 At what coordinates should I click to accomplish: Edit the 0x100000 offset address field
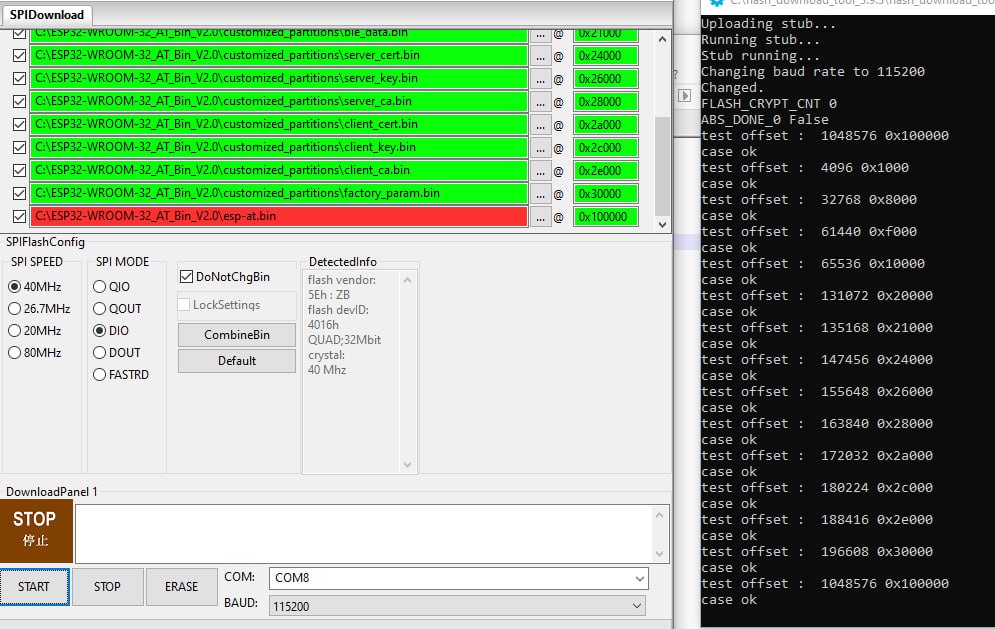(605, 216)
